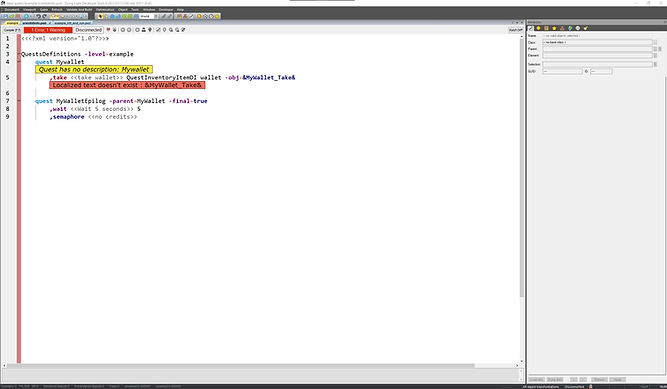Click the Parent input field
This screenshot has height=389, width=667.
[x=597, y=49]
